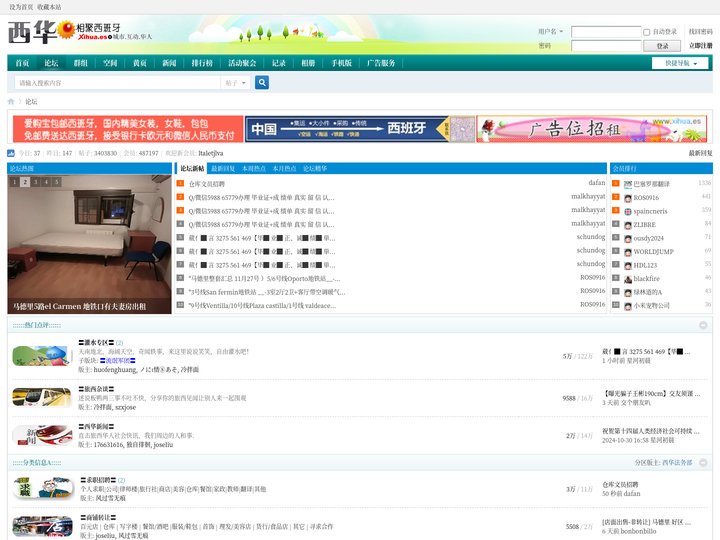Screen dimensions: 720x540
Task: Collapse the 热门点评 section with its round icon
Action: 703,325
